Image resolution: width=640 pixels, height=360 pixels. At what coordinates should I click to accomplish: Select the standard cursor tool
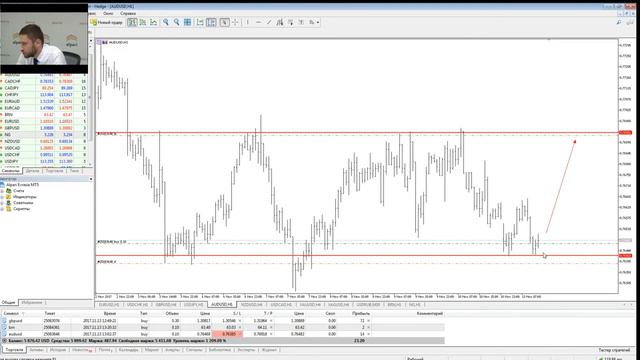pos(224,22)
